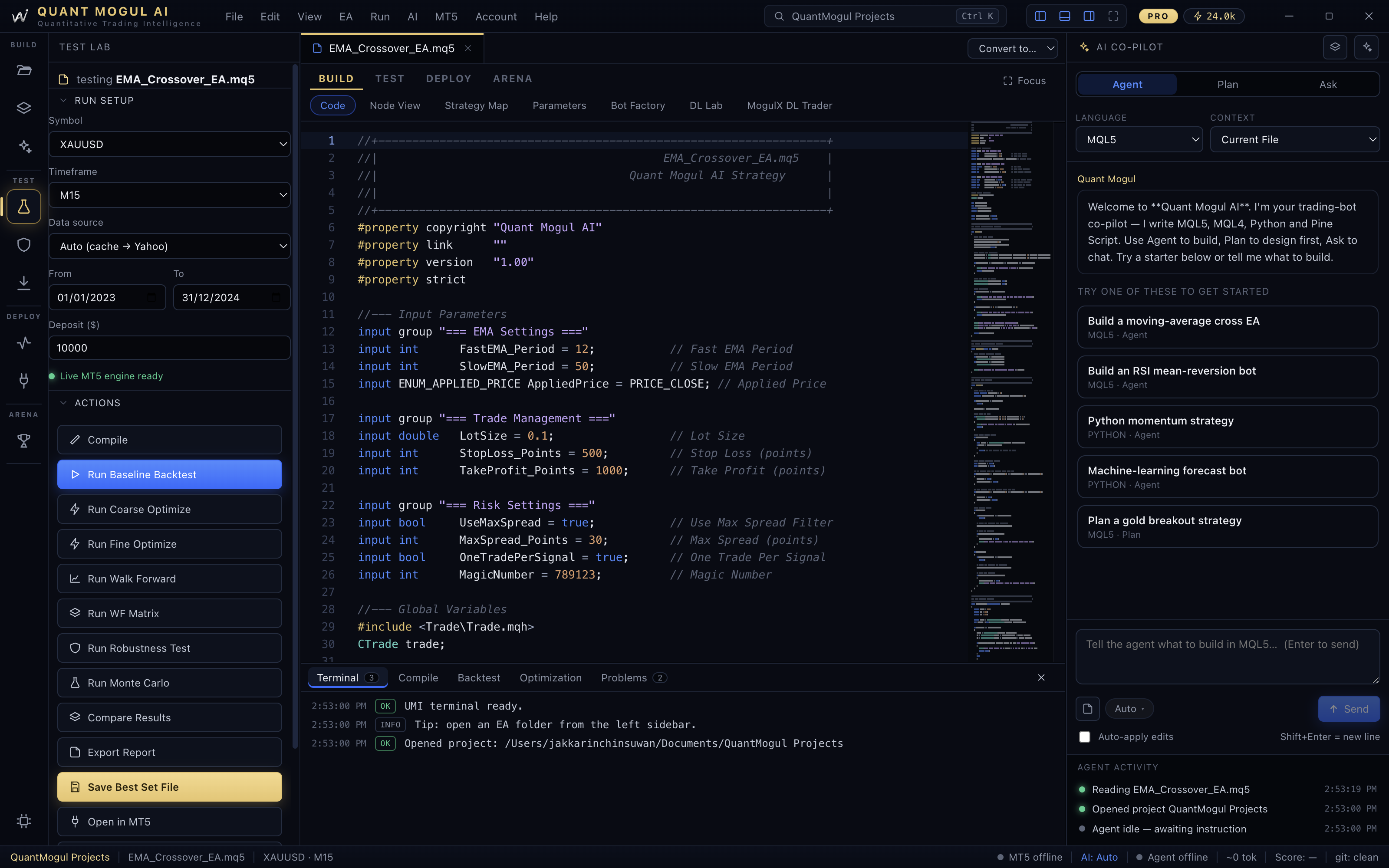Image resolution: width=1389 pixels, height=868 pixels.
Task: Toggle the right panel layout icon
Action: pos(1089,16)
